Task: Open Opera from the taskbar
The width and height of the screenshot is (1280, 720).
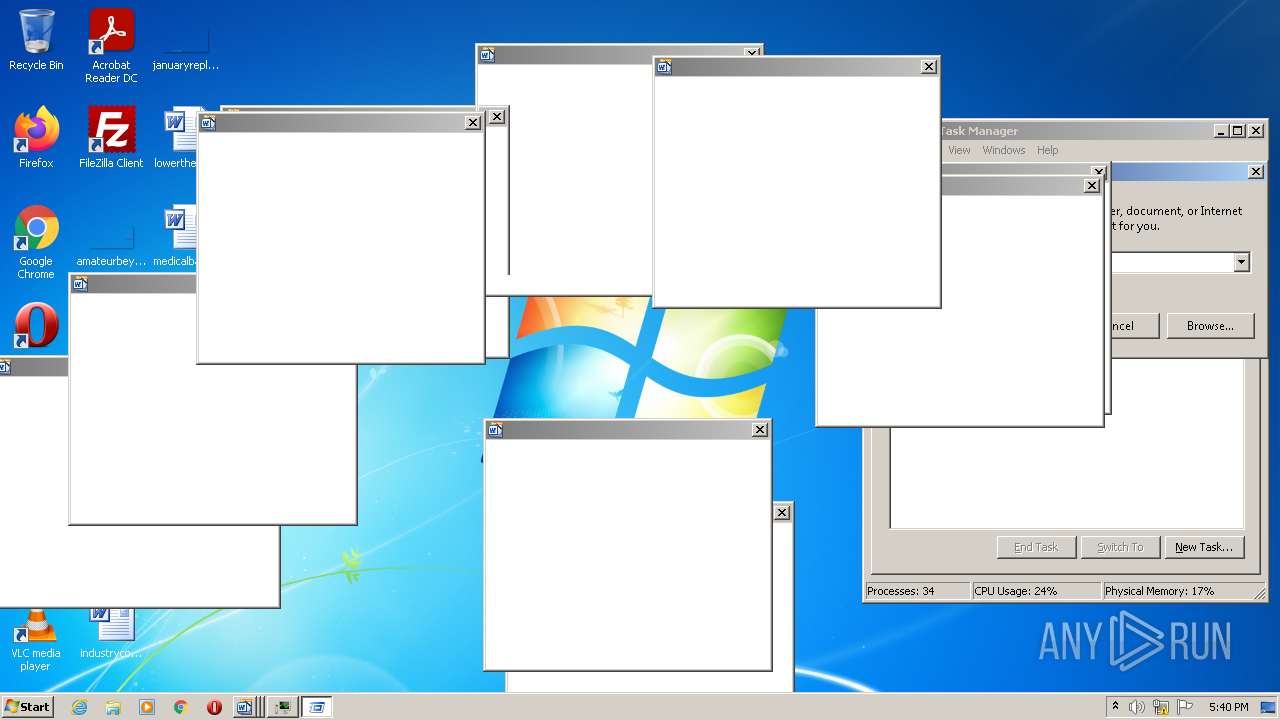Action: 214,707
